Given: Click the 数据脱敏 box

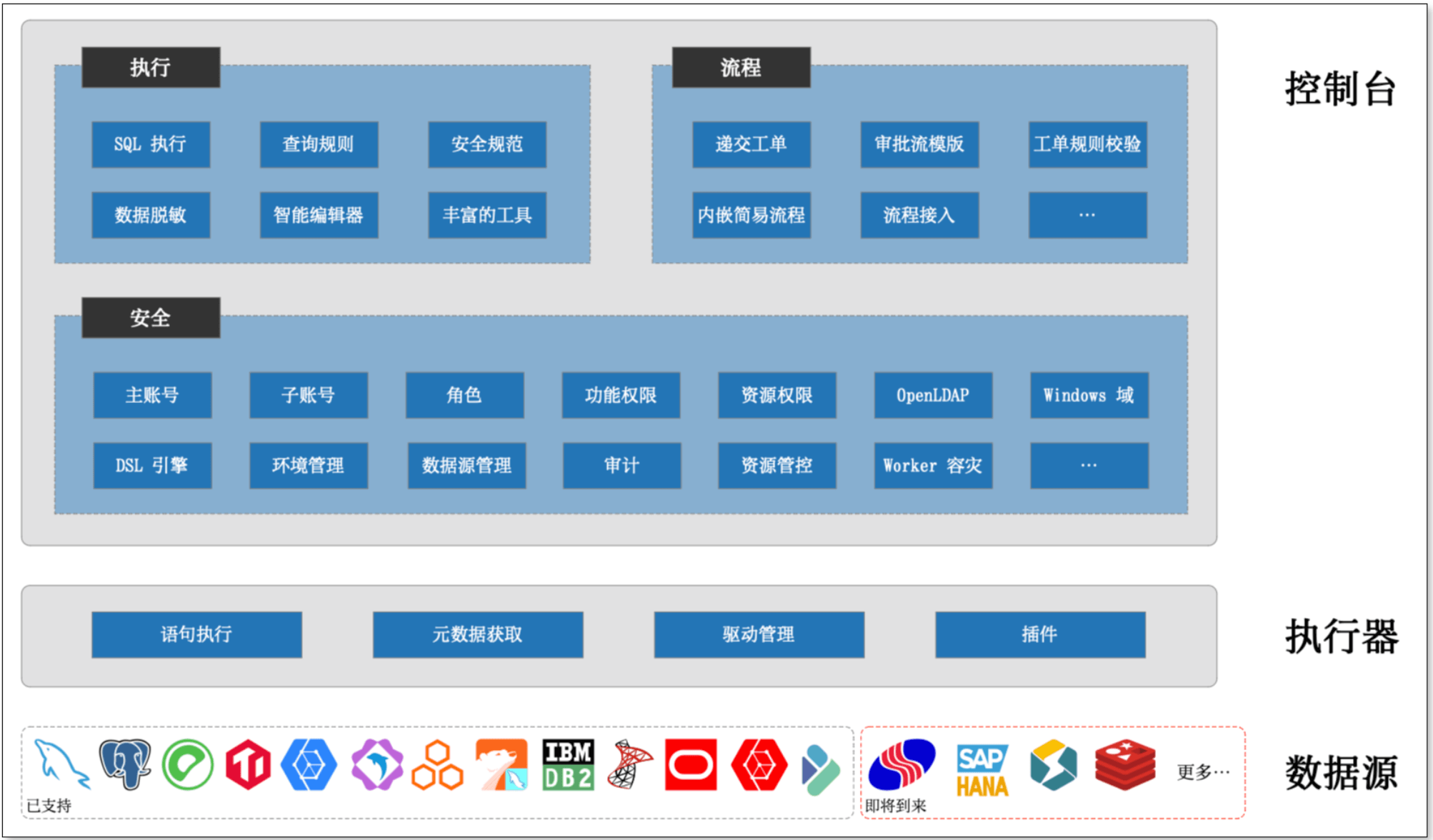Looking at the screenshot, I should click(151, 215).
